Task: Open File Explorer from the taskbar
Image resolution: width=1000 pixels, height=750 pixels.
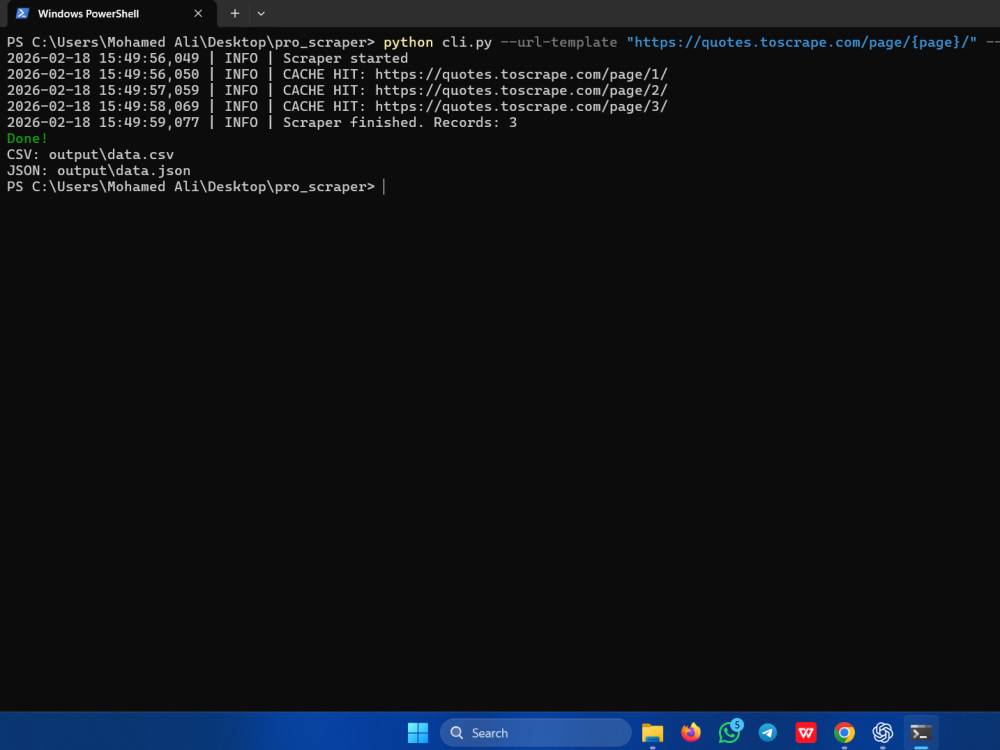Action: tap(652, 733)
